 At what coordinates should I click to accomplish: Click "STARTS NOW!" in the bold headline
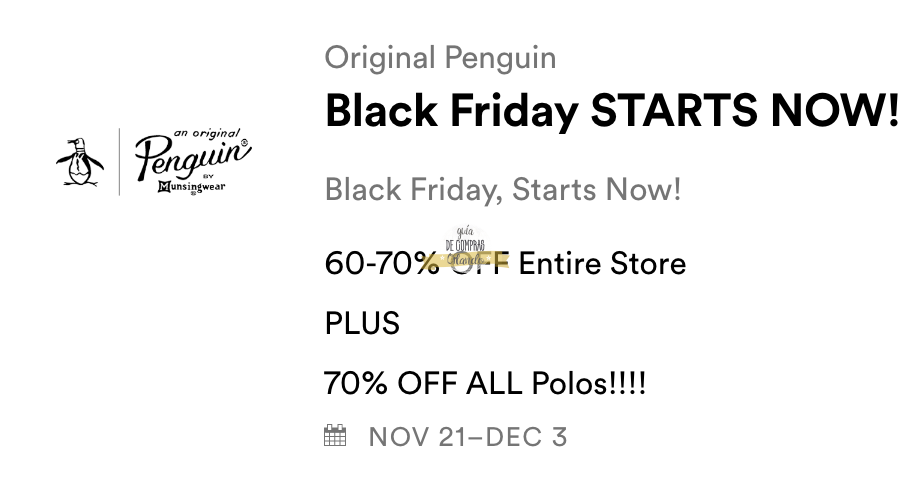(x=744, y=111)
